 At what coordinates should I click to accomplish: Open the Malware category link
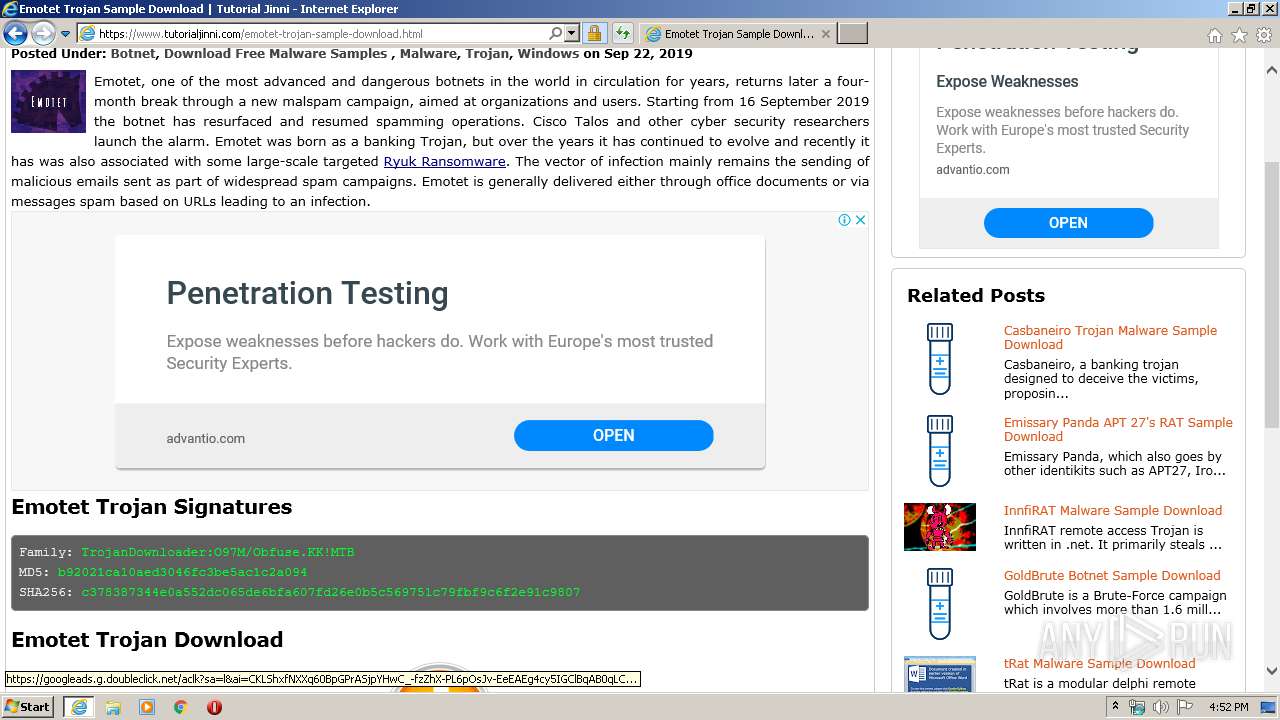(428, 53)
